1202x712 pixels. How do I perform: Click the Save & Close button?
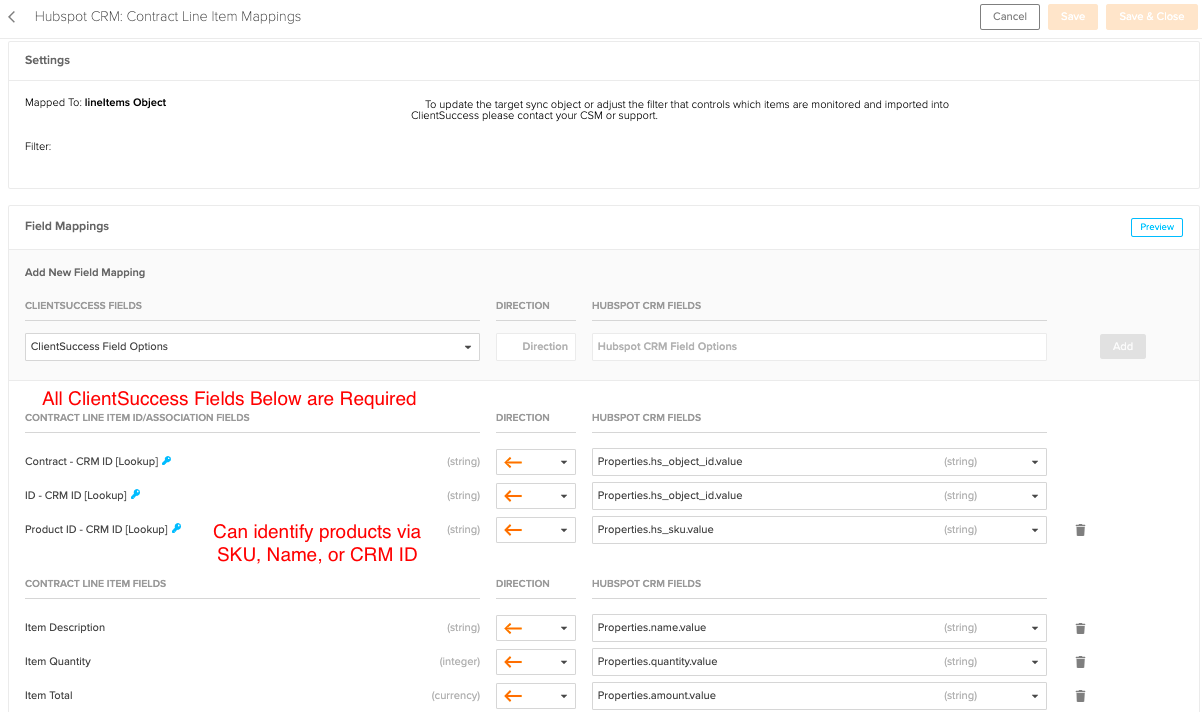tap(1152, 17)
